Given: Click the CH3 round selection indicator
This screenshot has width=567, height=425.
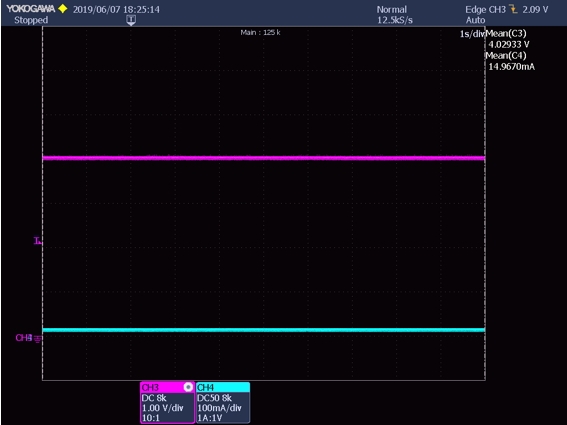Looking at the screenshot, I should 188,387.
